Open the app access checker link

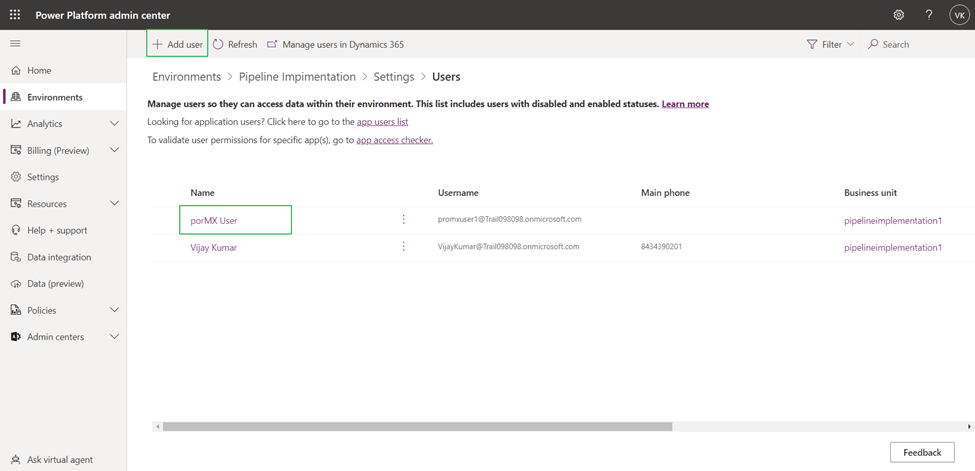(x=394, y=140)
